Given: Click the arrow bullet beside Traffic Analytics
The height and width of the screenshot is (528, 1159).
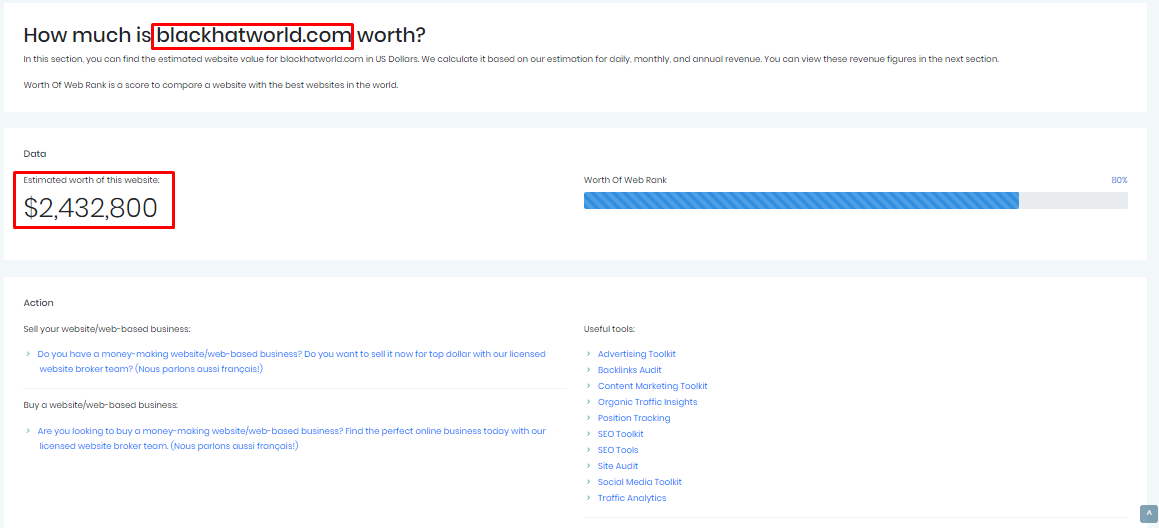Looking at the screenshot, I should (588, 498).
